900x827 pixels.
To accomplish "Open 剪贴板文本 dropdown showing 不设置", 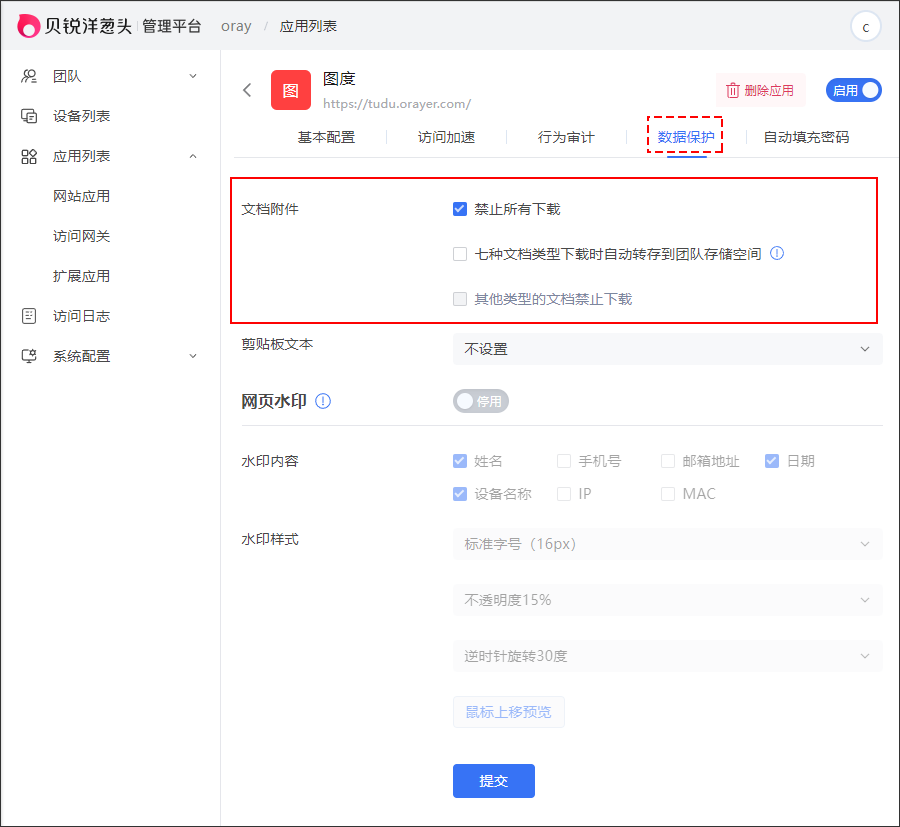I will [x=667, y=349].
